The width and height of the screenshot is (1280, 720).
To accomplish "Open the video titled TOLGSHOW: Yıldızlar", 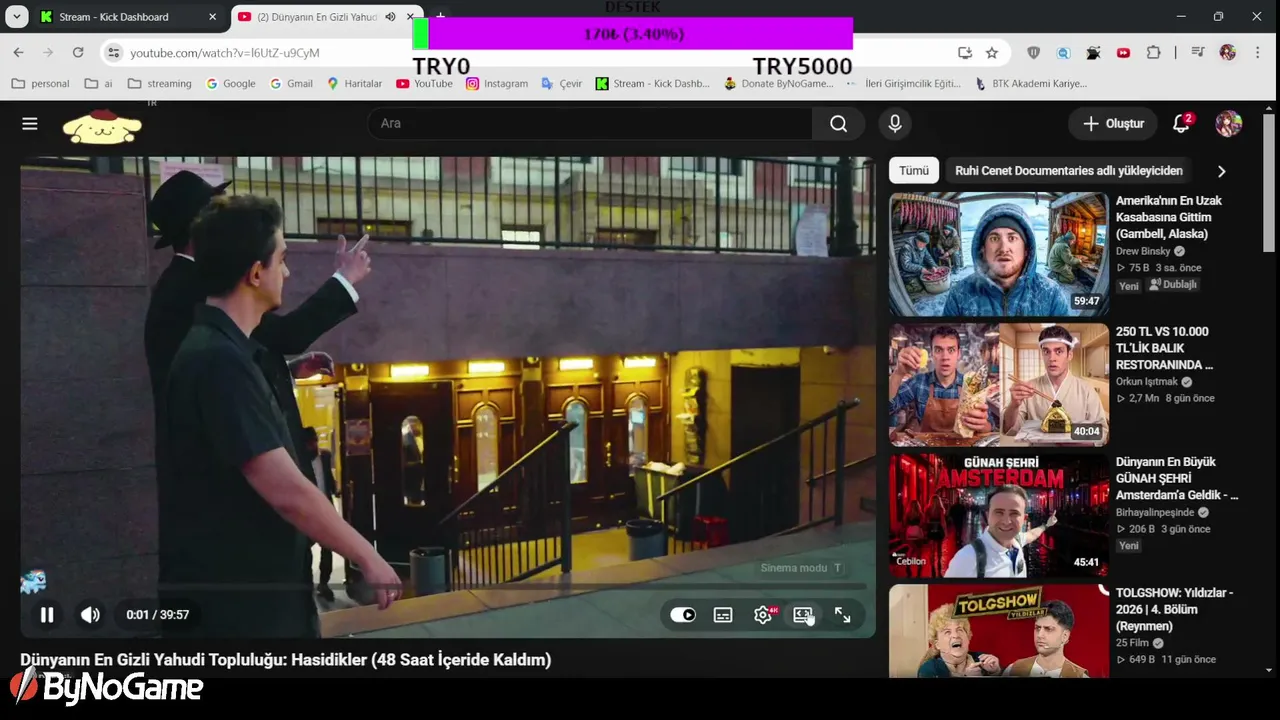I will click(1175, 609).
